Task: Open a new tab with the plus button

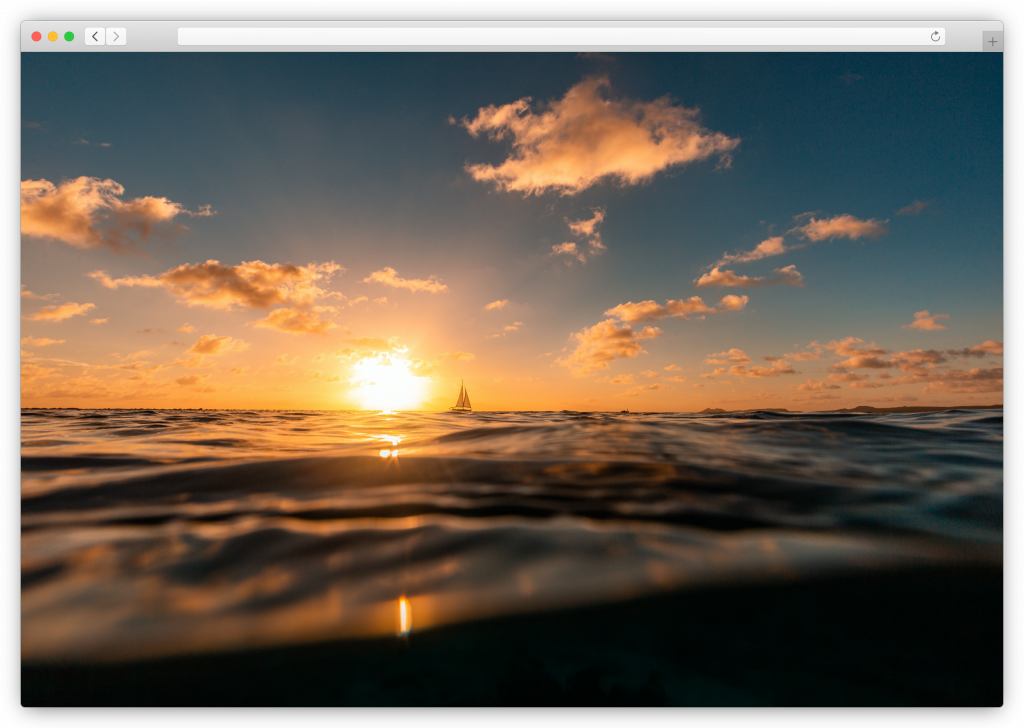Action: point(993,41)
